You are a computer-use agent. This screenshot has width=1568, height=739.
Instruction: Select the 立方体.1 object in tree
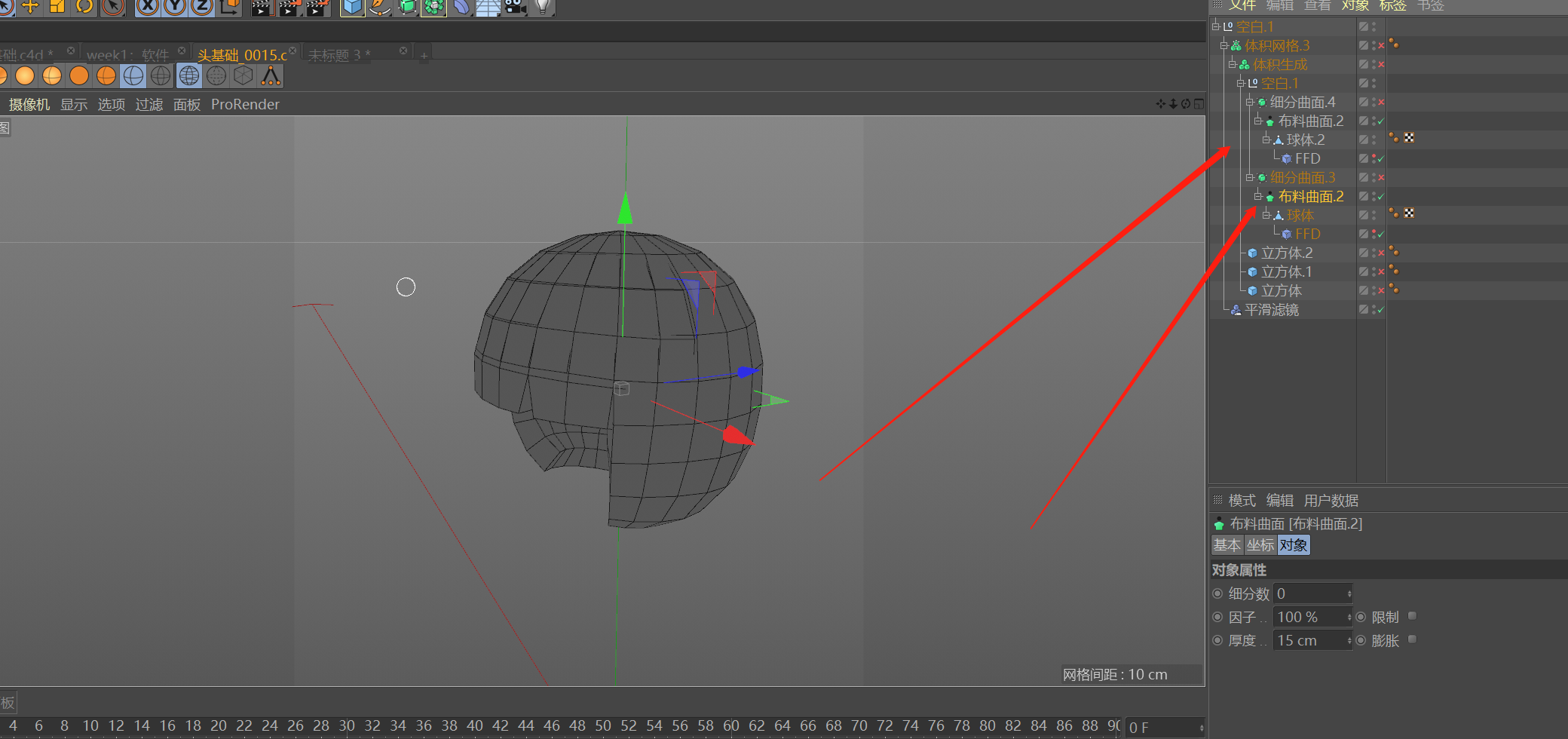tap(1286, 272)
